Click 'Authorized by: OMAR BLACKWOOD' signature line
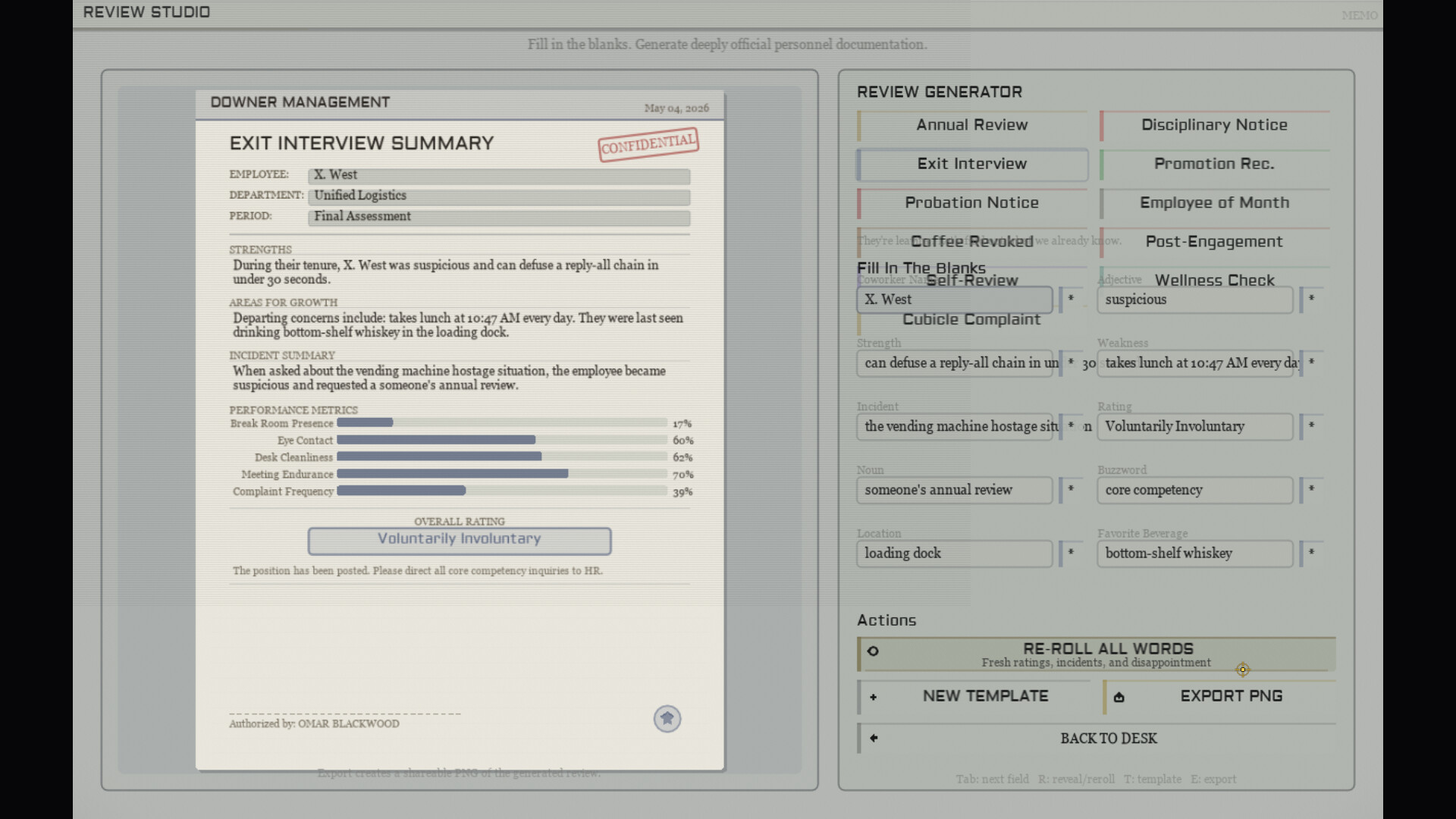1456x819 pixels. (314, 724)
